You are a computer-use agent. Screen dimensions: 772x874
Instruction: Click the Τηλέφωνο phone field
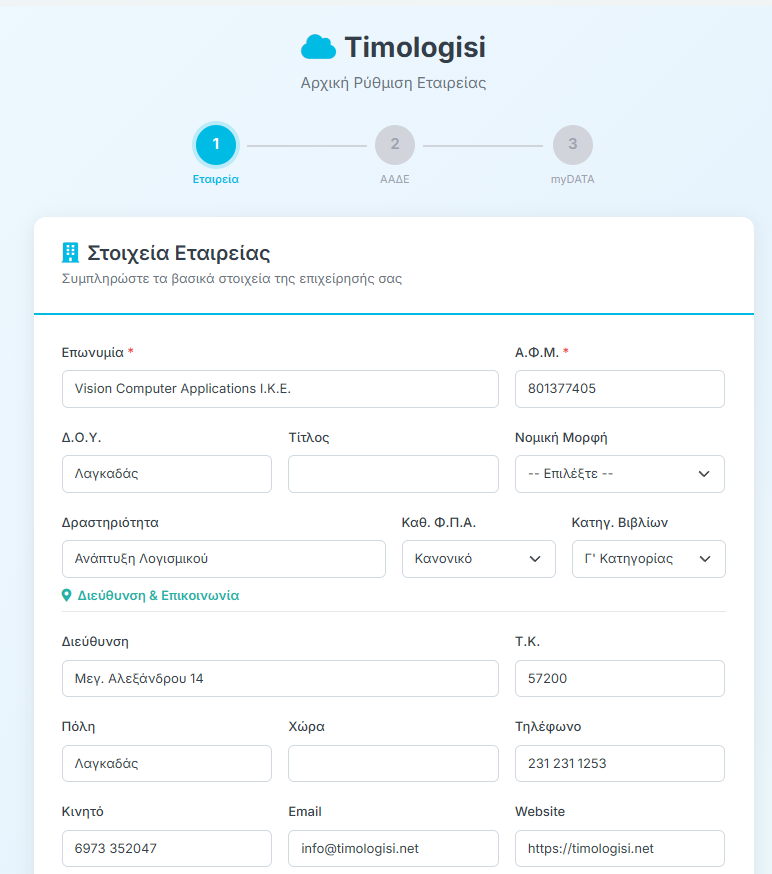click(x=619, y=763)
